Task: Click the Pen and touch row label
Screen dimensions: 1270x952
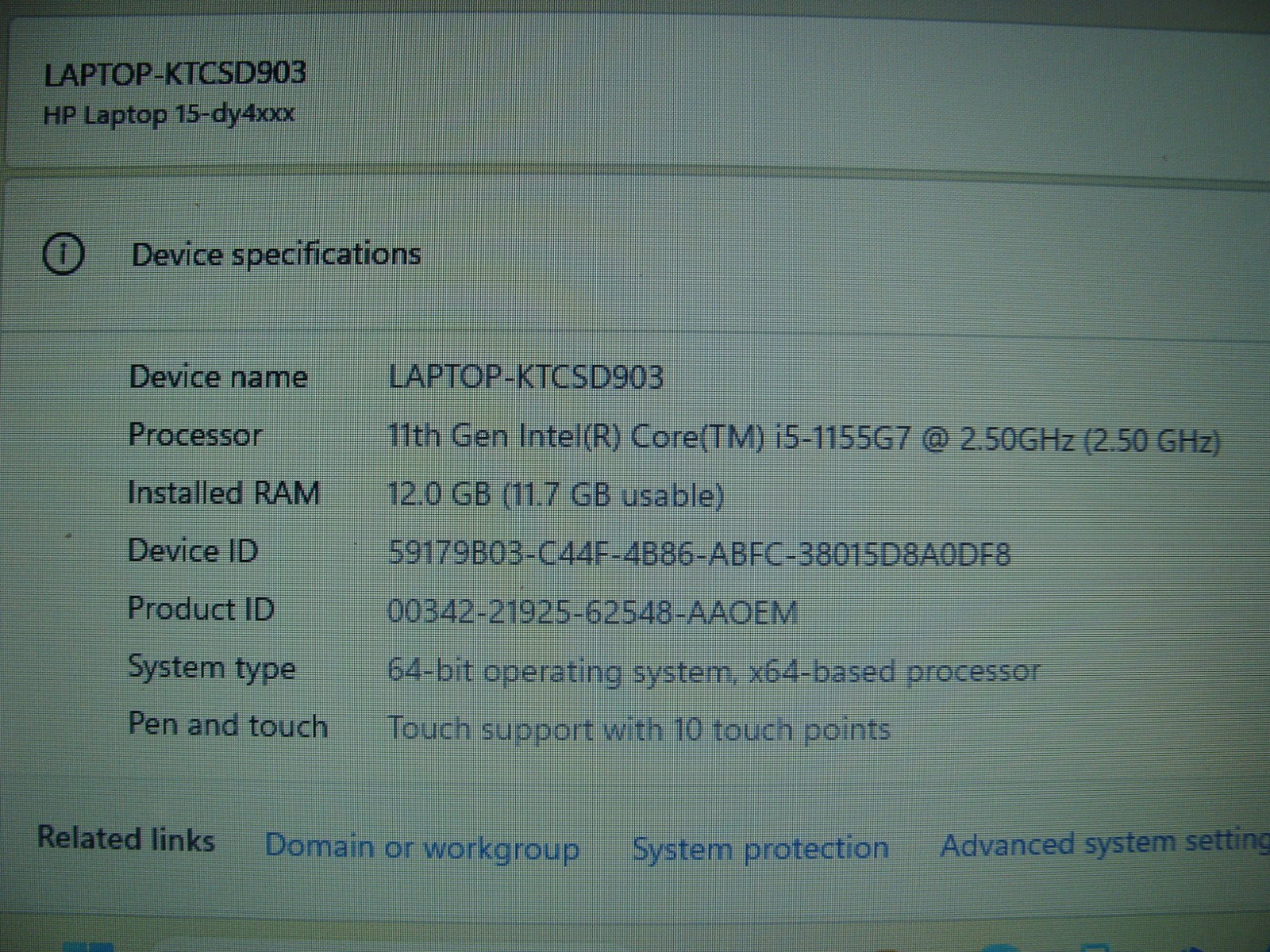Action: coord(228,726)
